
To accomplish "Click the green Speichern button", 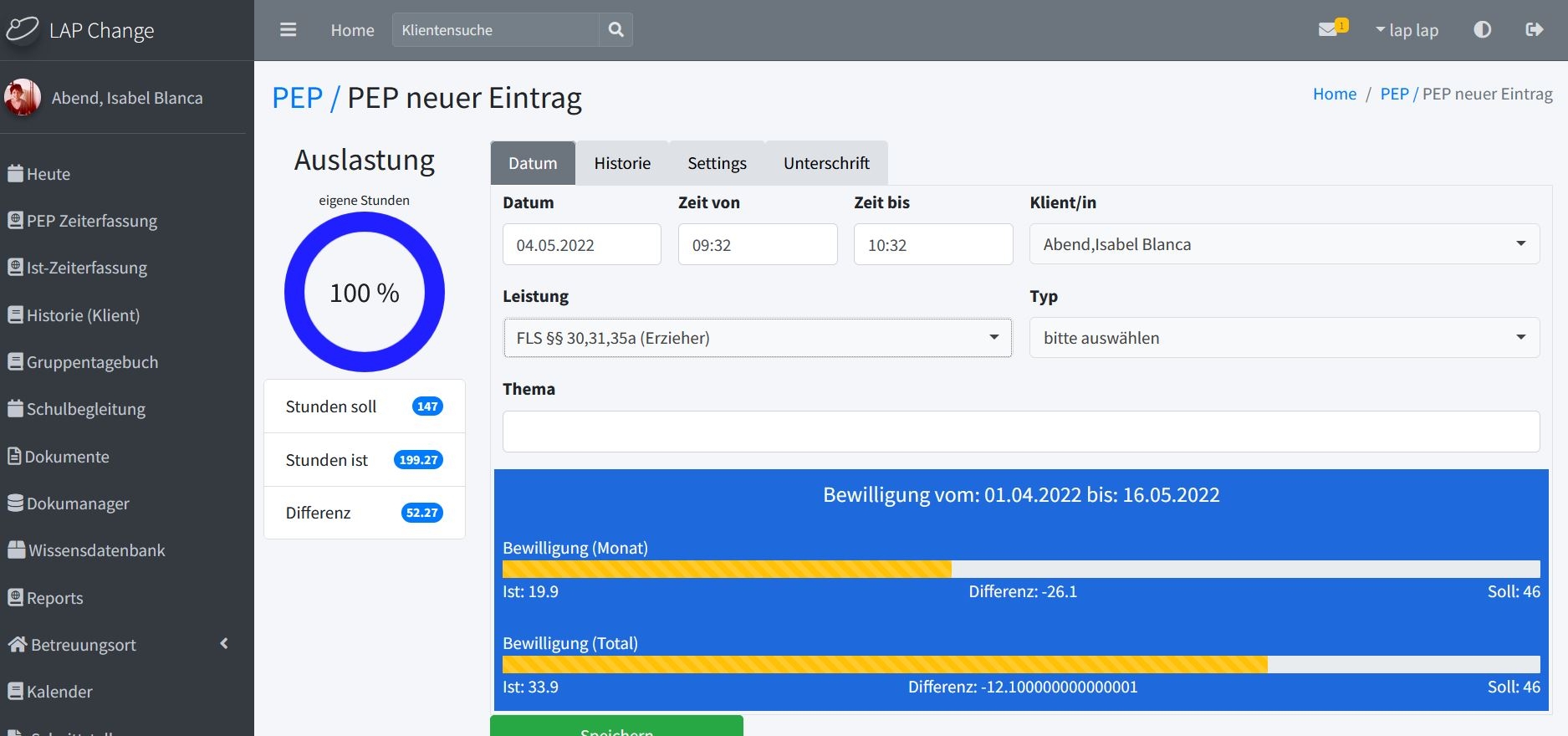I will click(616, 725).
